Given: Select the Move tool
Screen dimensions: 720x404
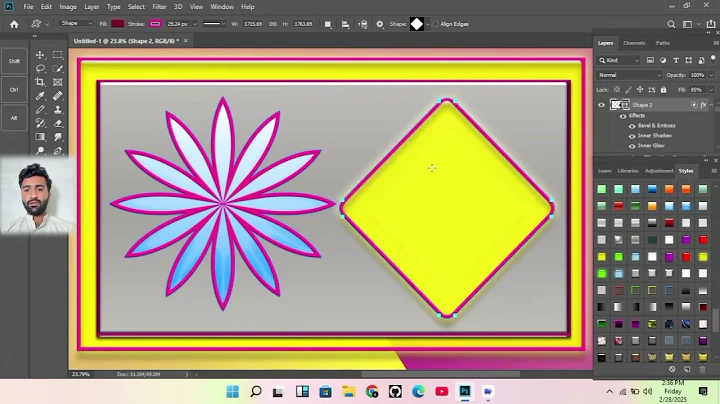Looking at the screenshot, I should pos(40,55).
